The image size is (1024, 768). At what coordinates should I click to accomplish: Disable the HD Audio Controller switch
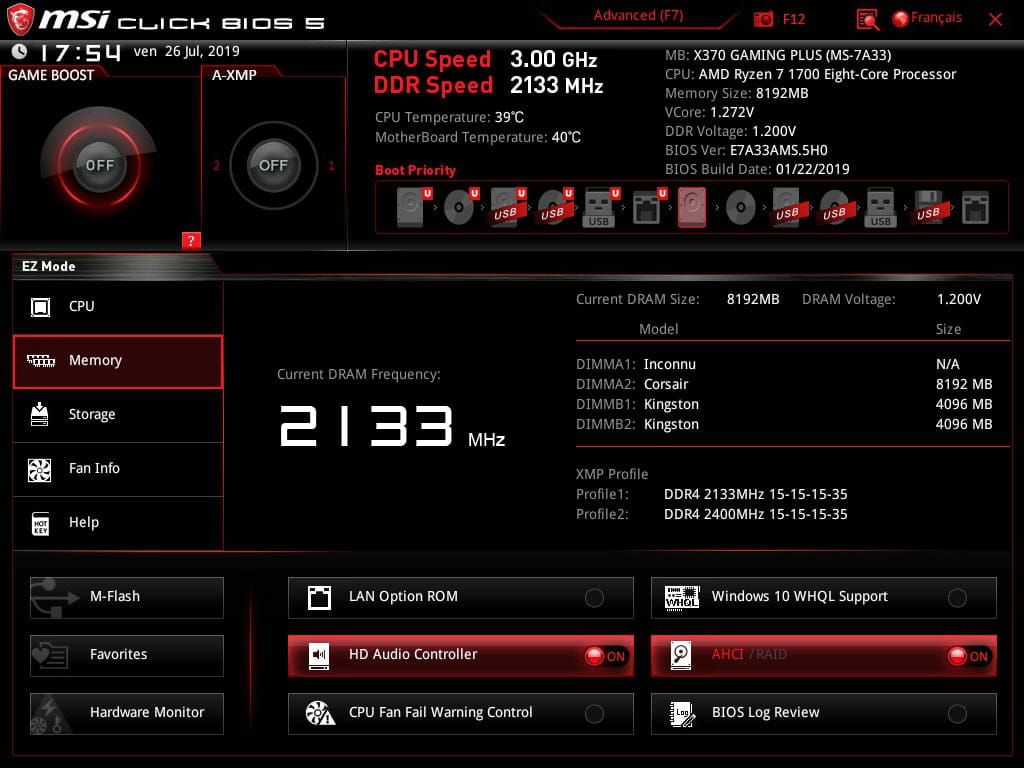pos(605,656)
